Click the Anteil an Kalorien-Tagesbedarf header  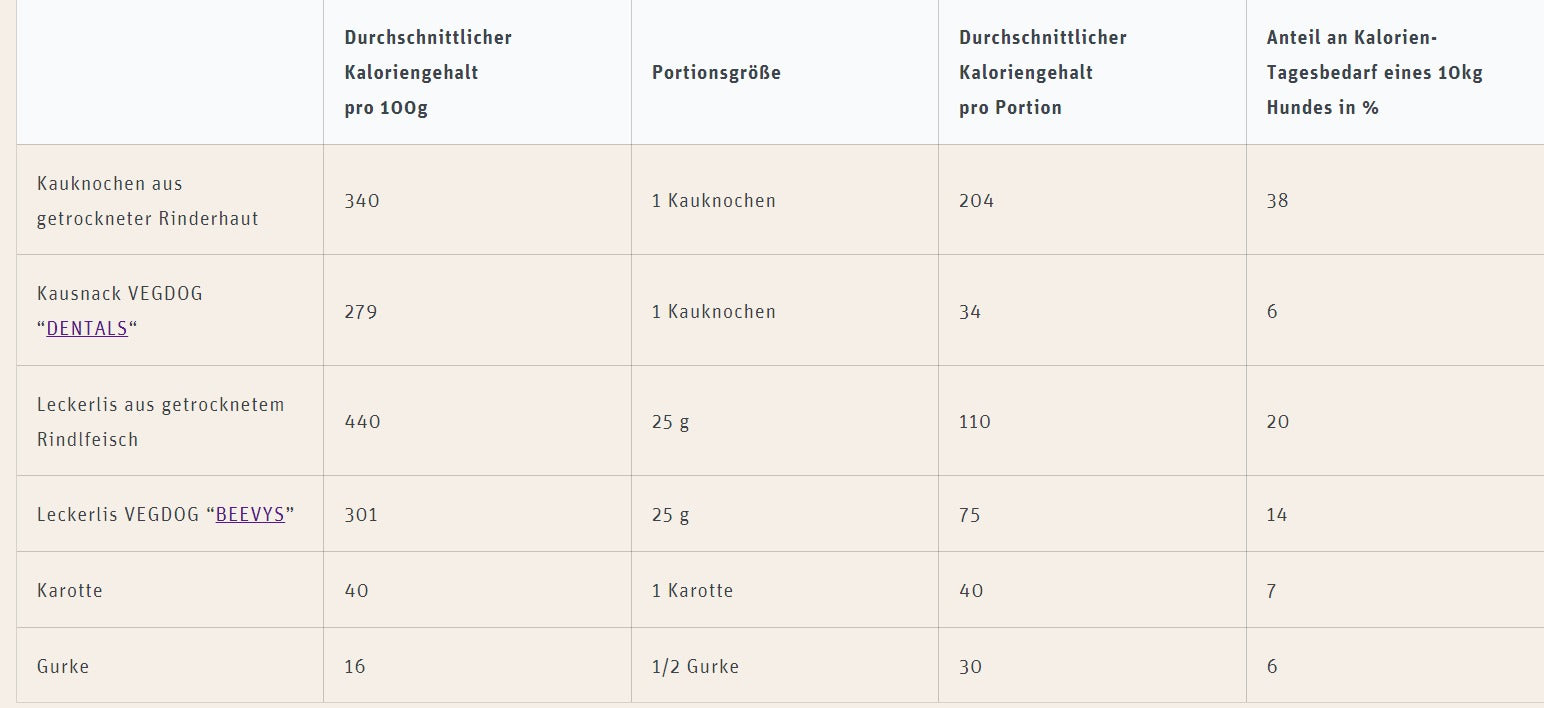click(x=1374, y=73)
